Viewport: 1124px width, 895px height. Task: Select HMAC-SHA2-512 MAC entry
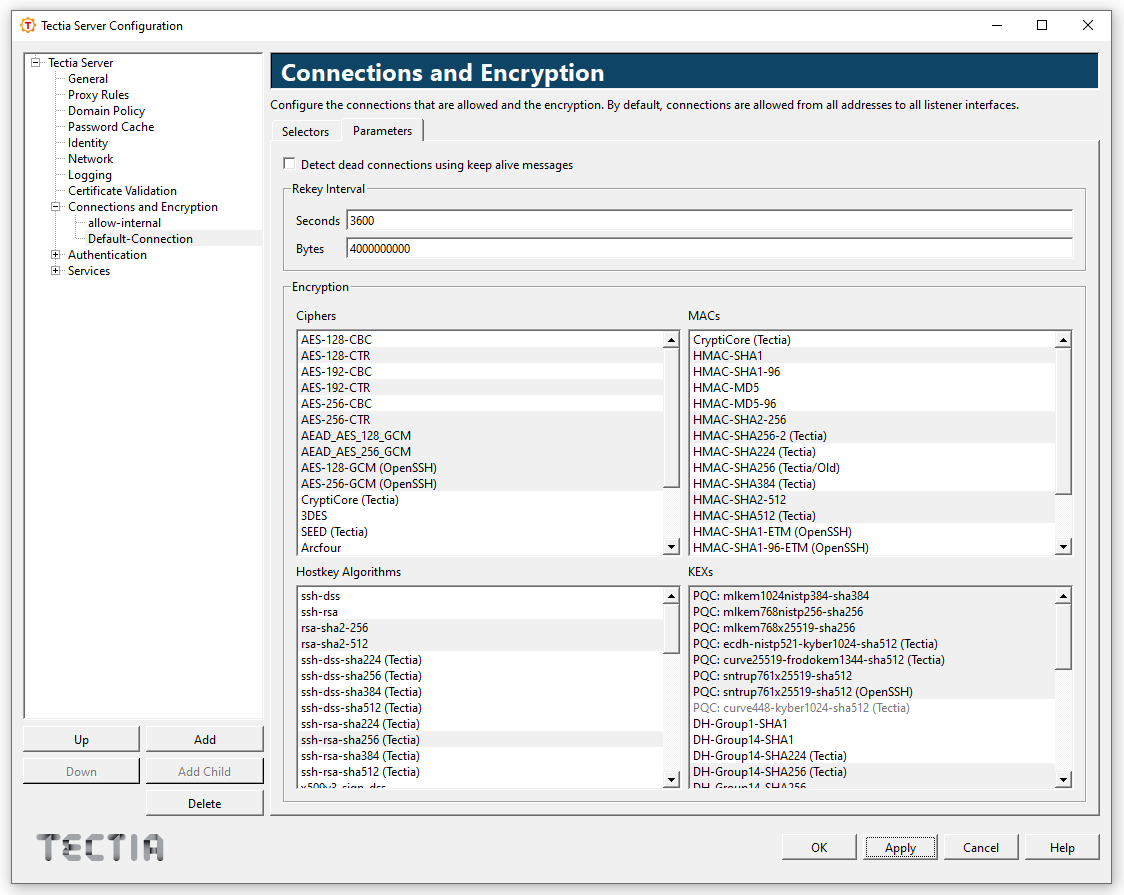[872, 499]
